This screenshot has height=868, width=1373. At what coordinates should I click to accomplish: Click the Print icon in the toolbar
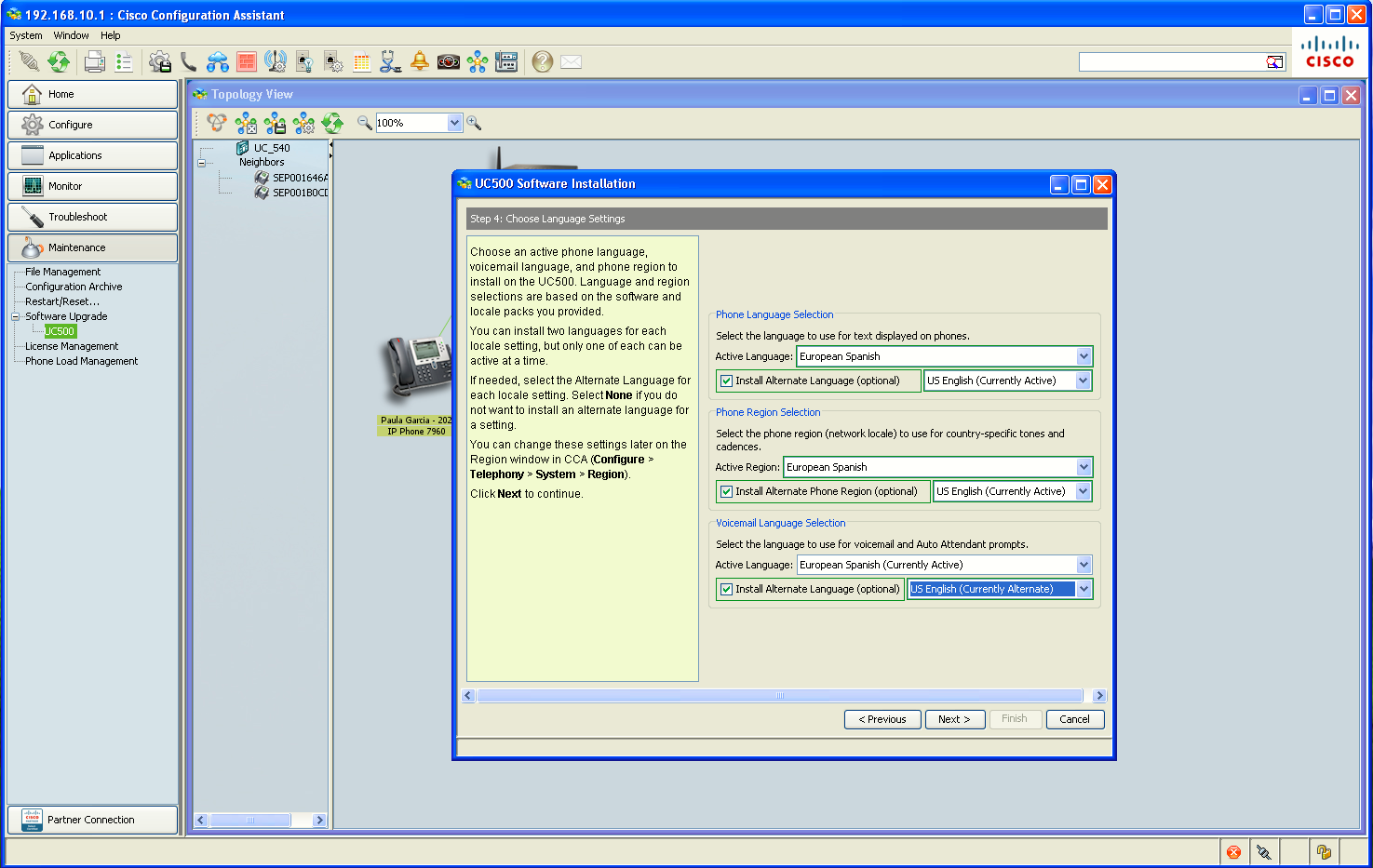click(x=95, y=61)
